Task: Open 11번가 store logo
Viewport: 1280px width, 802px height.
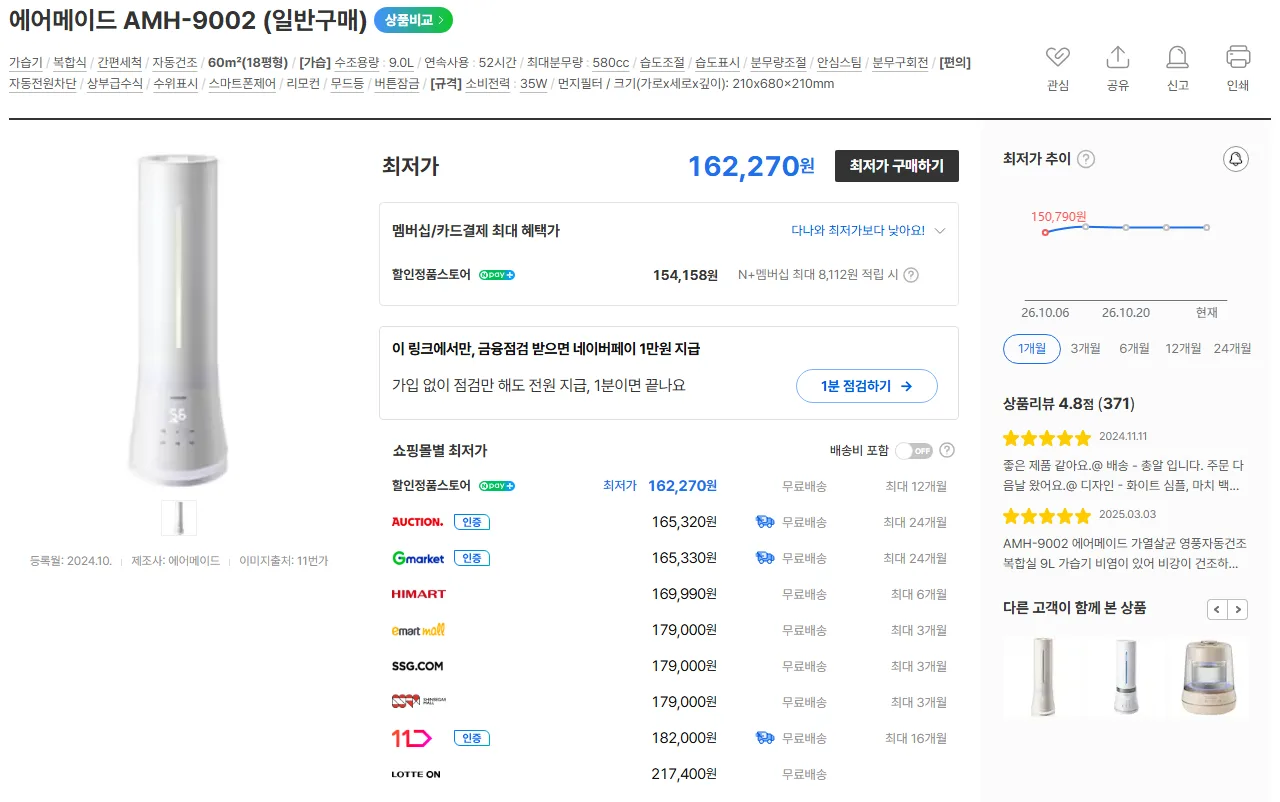Action: coord(411,738)
